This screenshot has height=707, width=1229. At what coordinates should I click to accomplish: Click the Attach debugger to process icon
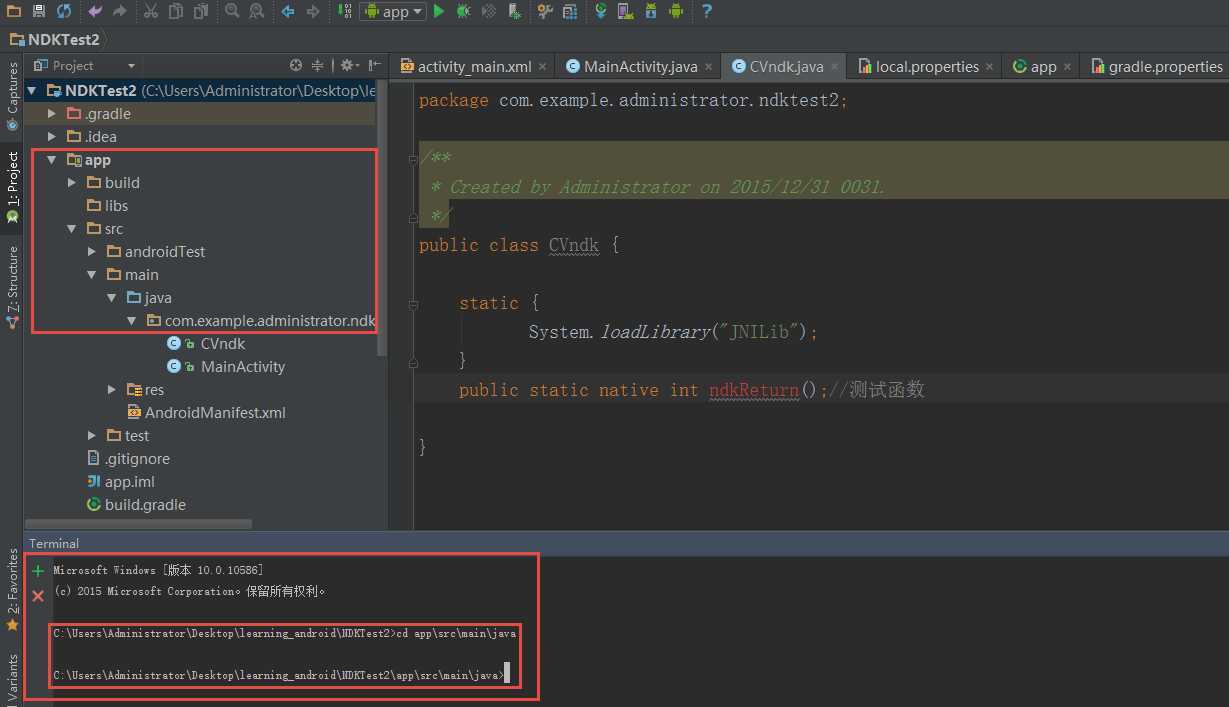pos(514,11)
